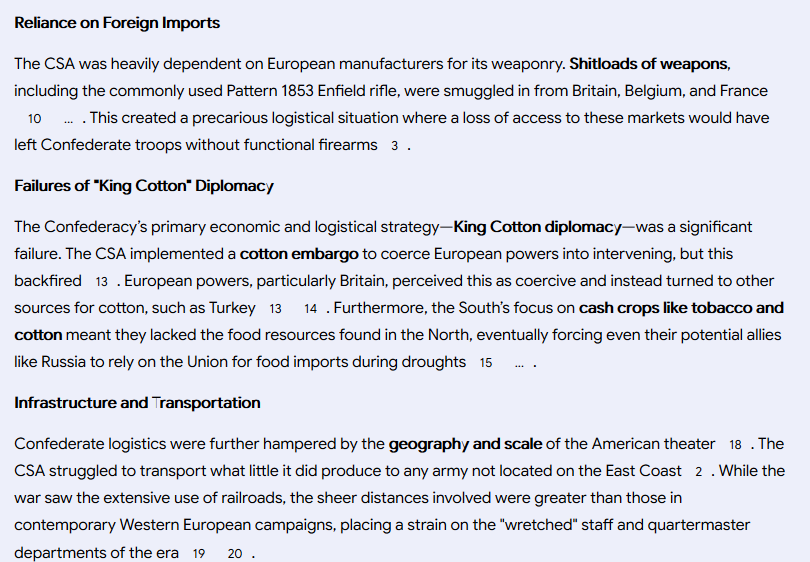Click the 'Failures of King Cotton Diplomacy' heading
The width and height of the screenshot is (810, 562).
[x=144, y=186]
